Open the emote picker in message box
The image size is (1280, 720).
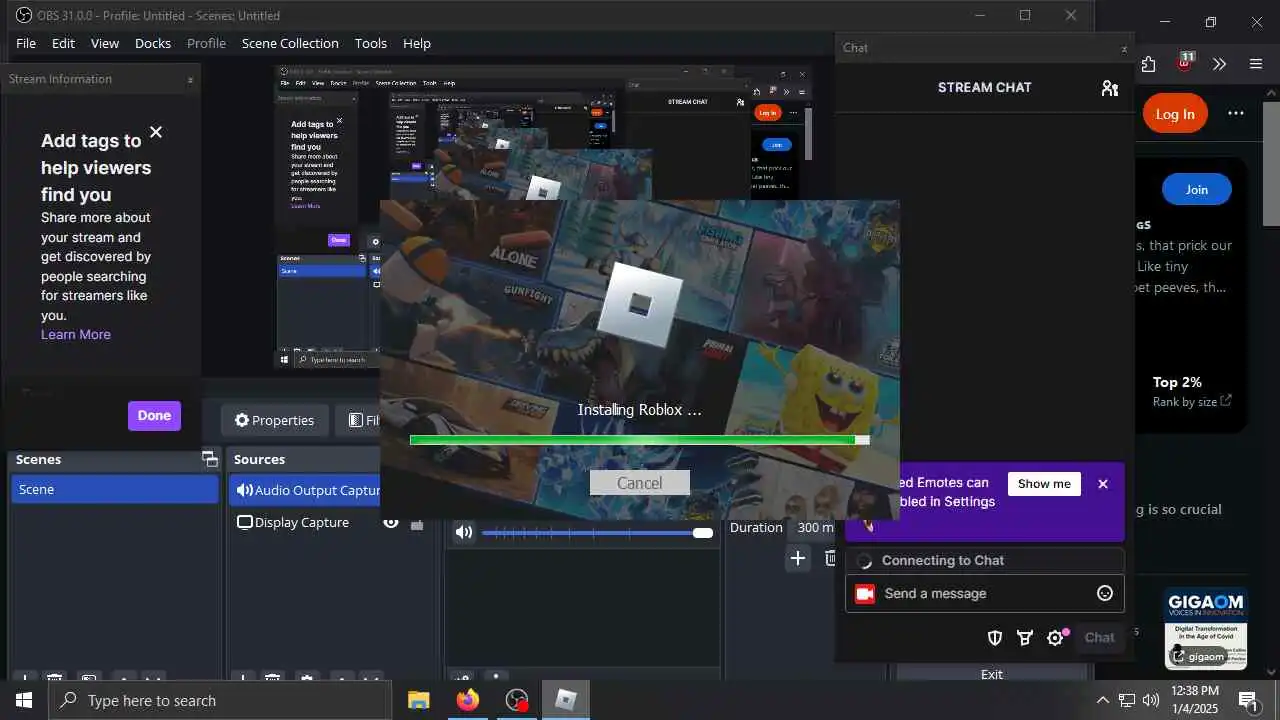pyautogui.click(x=1105, y=593)
